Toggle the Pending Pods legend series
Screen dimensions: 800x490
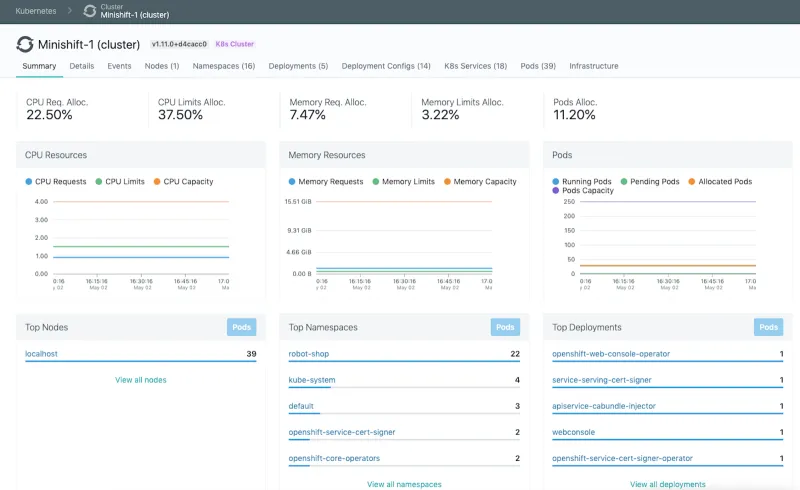tap(650, 182)
